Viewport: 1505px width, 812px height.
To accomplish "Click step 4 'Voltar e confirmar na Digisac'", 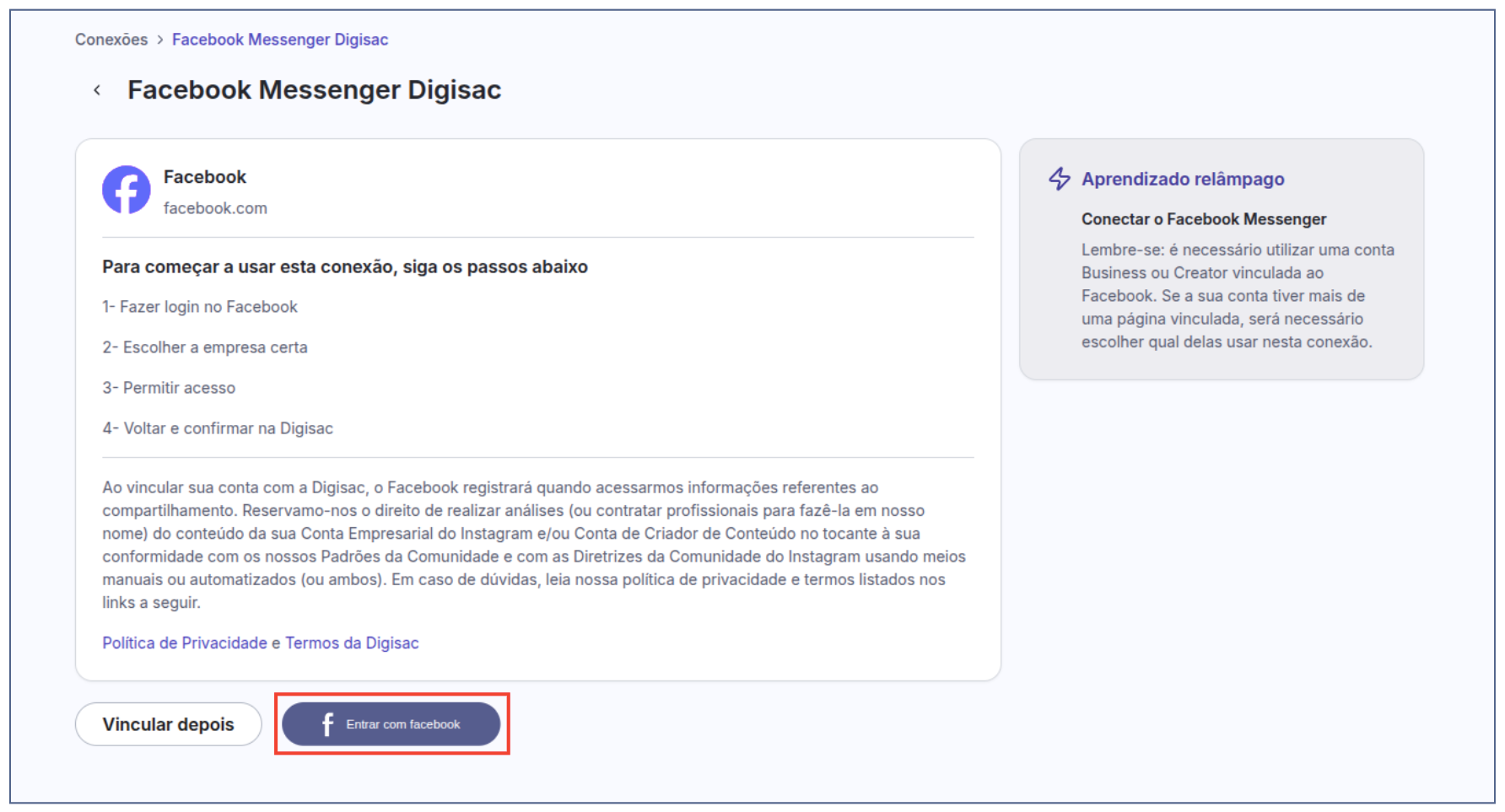I will pos(218,428).
